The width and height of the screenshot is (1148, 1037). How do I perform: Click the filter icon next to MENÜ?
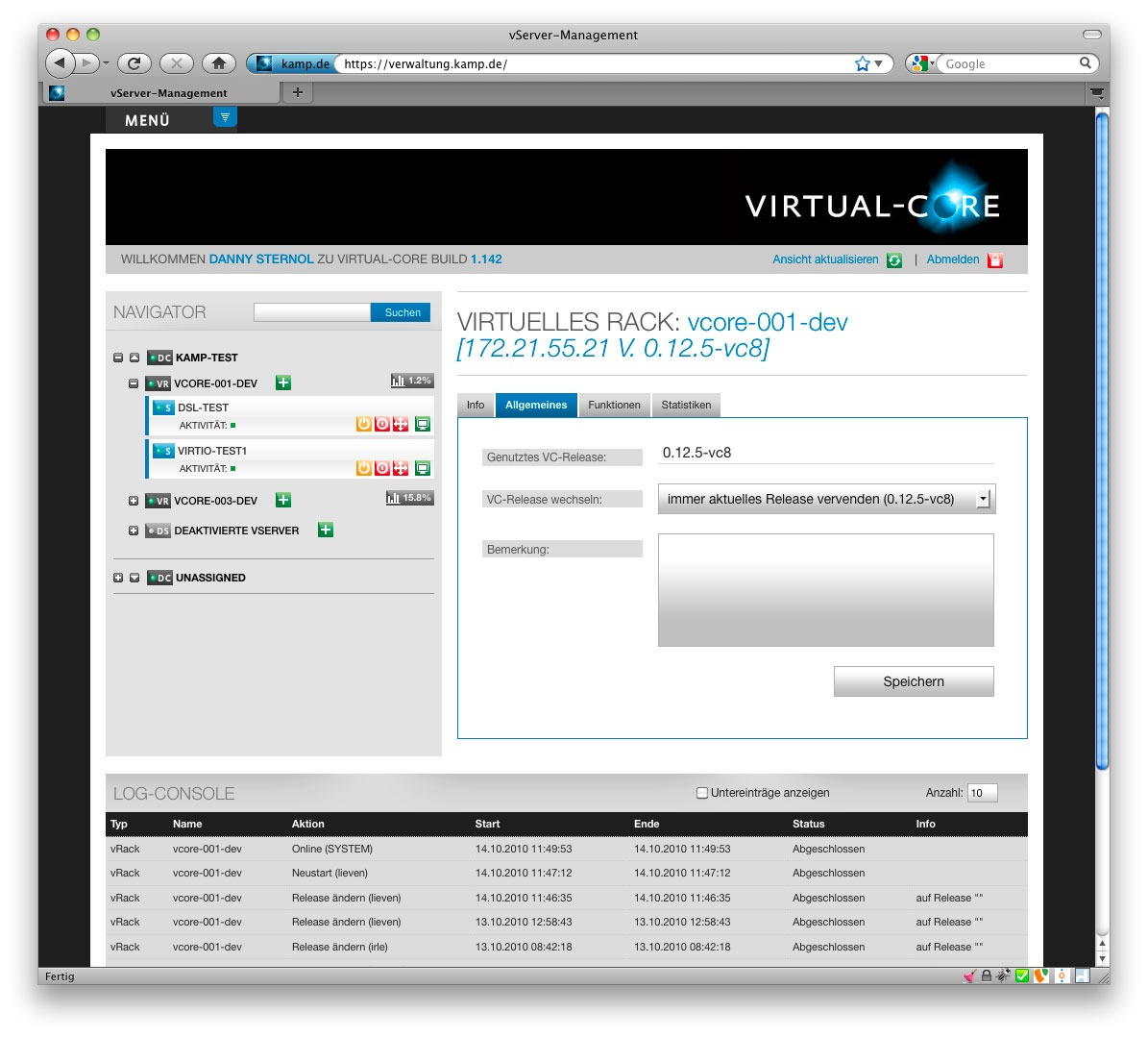[224, 116]
